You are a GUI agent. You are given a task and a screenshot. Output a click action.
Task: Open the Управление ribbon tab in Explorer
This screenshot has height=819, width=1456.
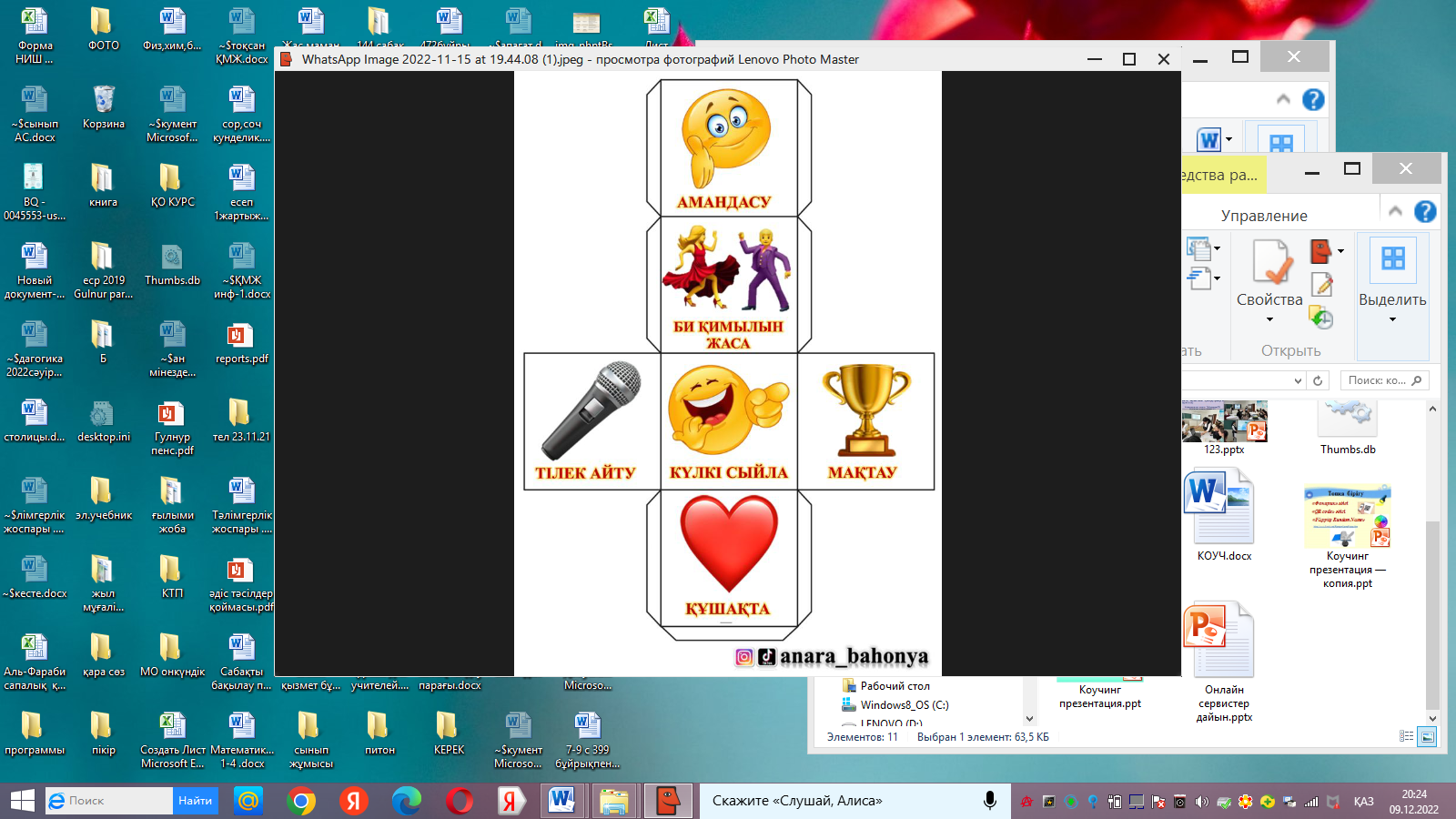[1264, 216]
